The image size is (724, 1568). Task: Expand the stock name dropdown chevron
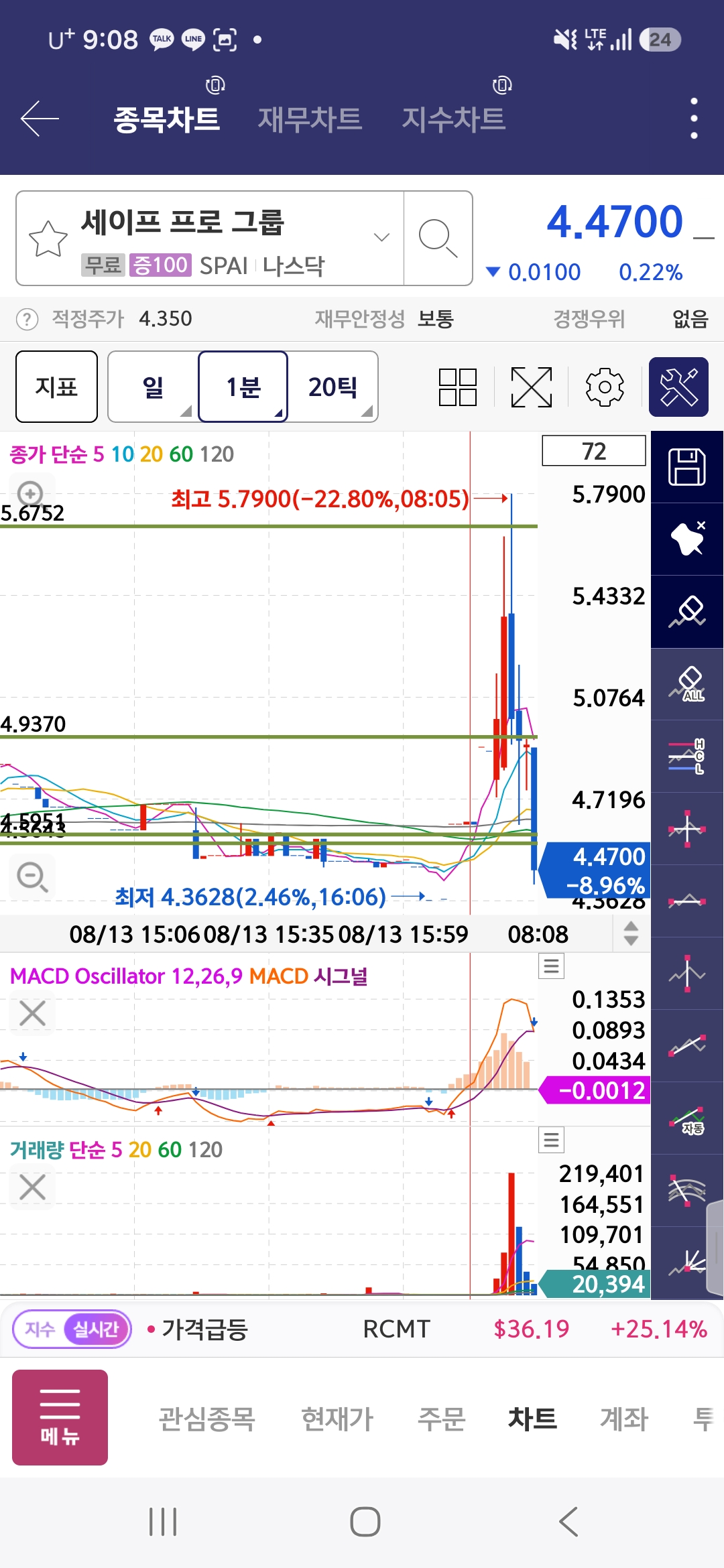(381, 237)
